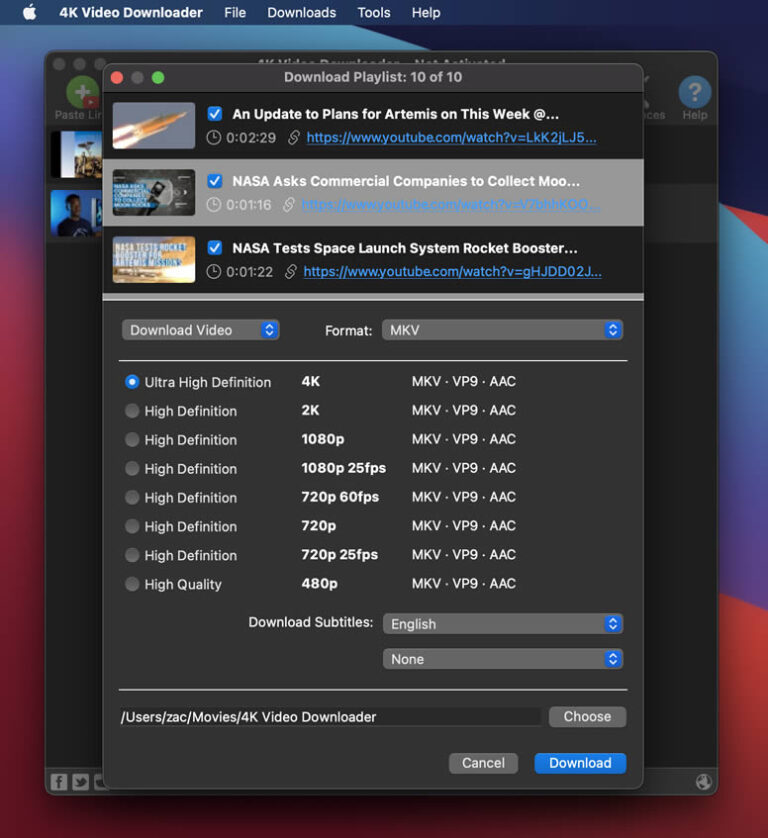This screenshot has width=768, height=838.
Task: Open the Apple menu
Action: (29, 13)
